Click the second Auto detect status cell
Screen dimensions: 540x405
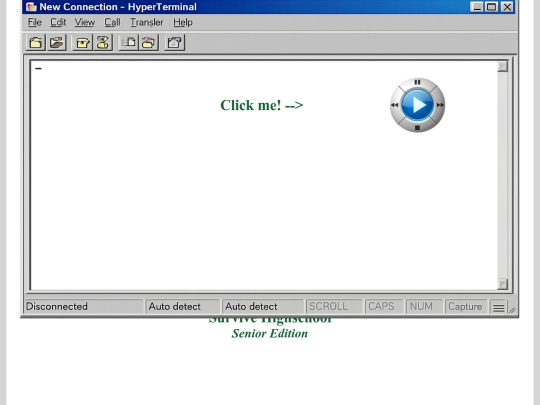(262, 306)
